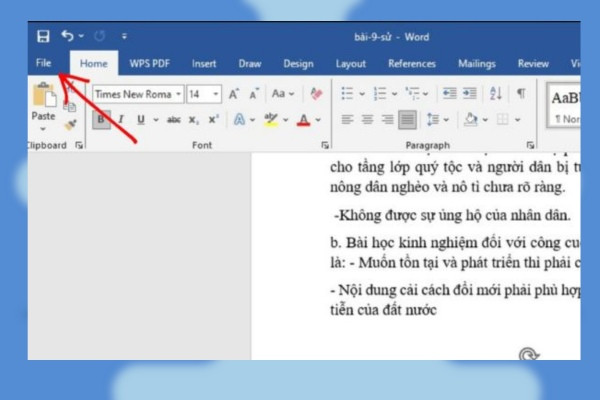The height and width of the screenshot is (400, 600).
Task: Switch to the Draw tab
Action: (250, 64)
